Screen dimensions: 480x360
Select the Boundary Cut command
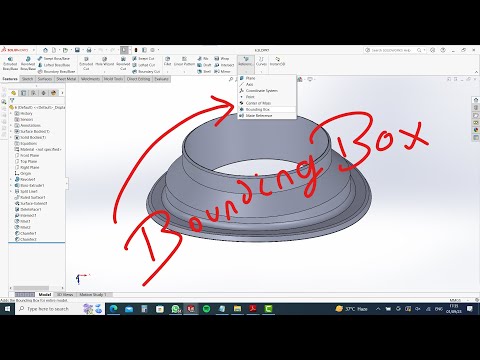click(x=146, y=71)
